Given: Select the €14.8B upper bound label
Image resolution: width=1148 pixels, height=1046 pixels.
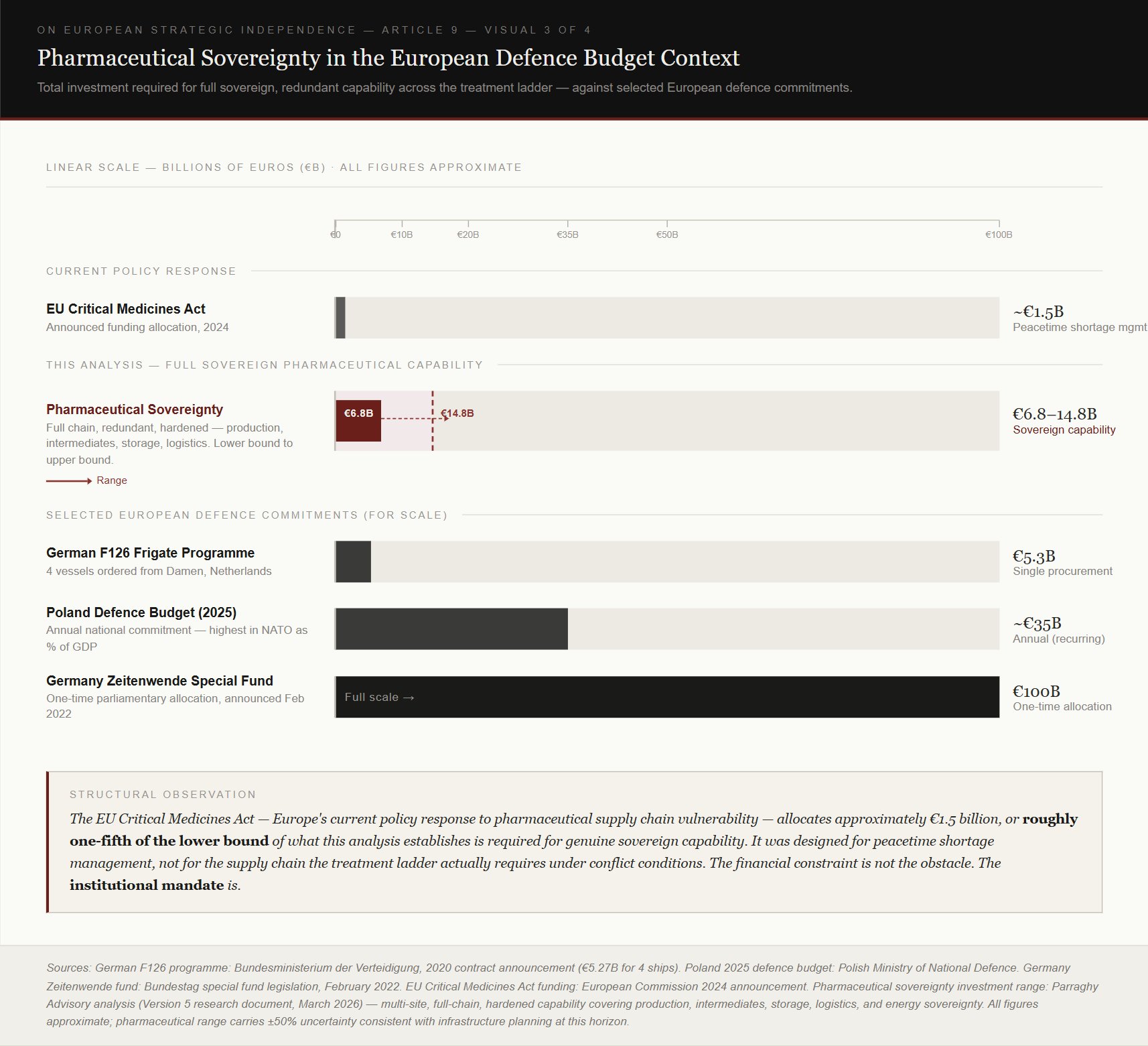Looking at the screenshot, I should pyautogui.click(x=457, y=413).
